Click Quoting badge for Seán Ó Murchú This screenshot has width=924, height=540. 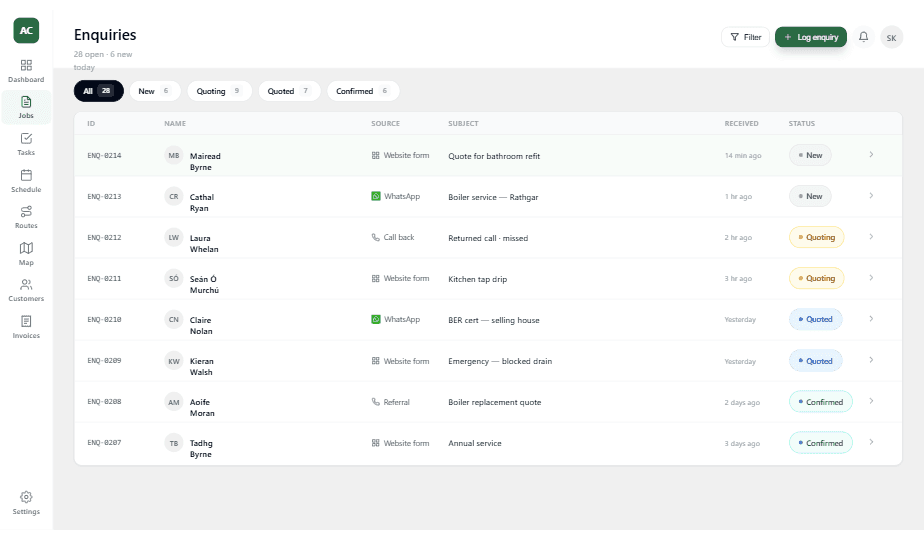(817, 278)
